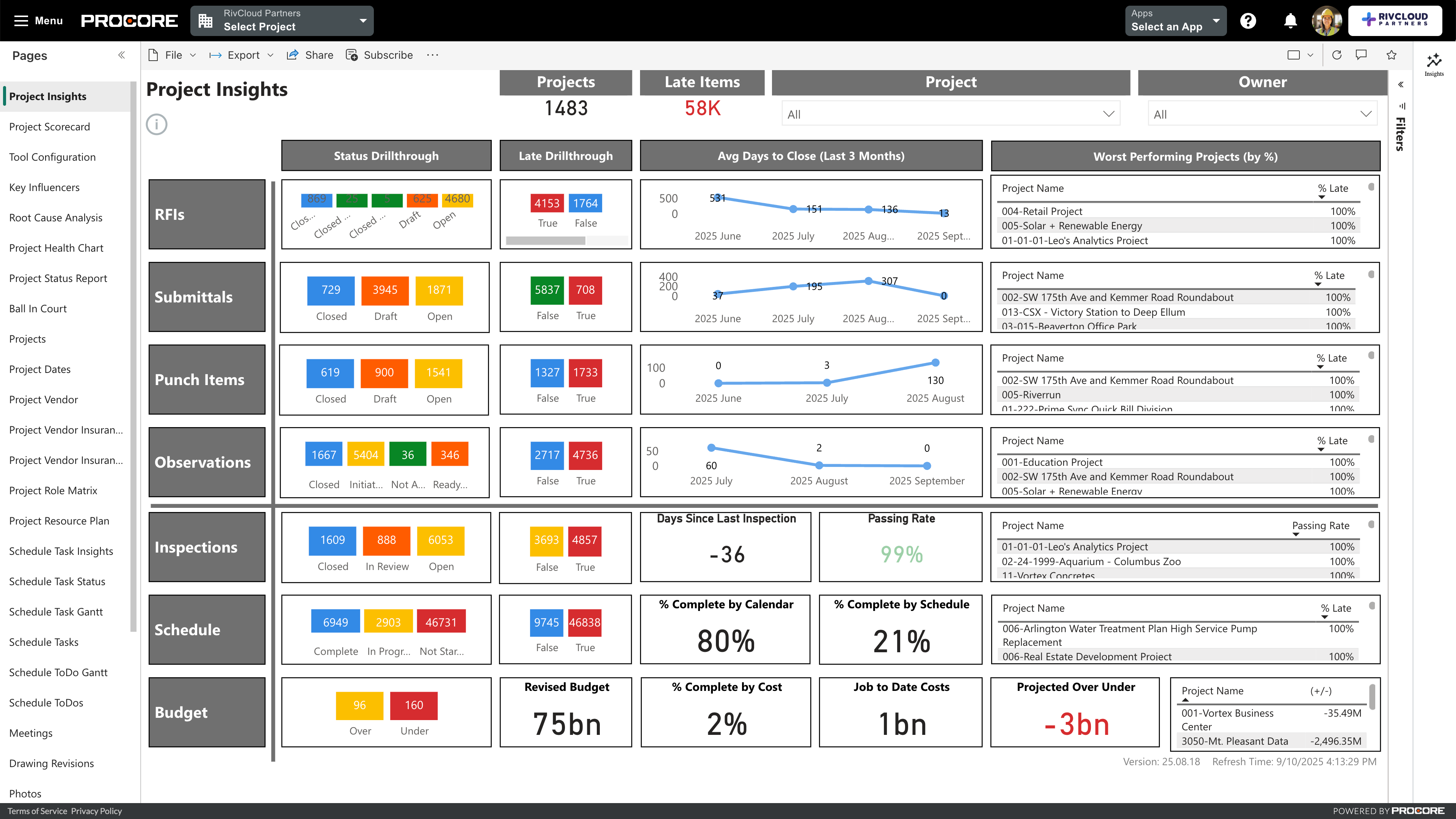Open the Insights panel icon
Screen dimensions: 1456x819
click(1434, 60)
